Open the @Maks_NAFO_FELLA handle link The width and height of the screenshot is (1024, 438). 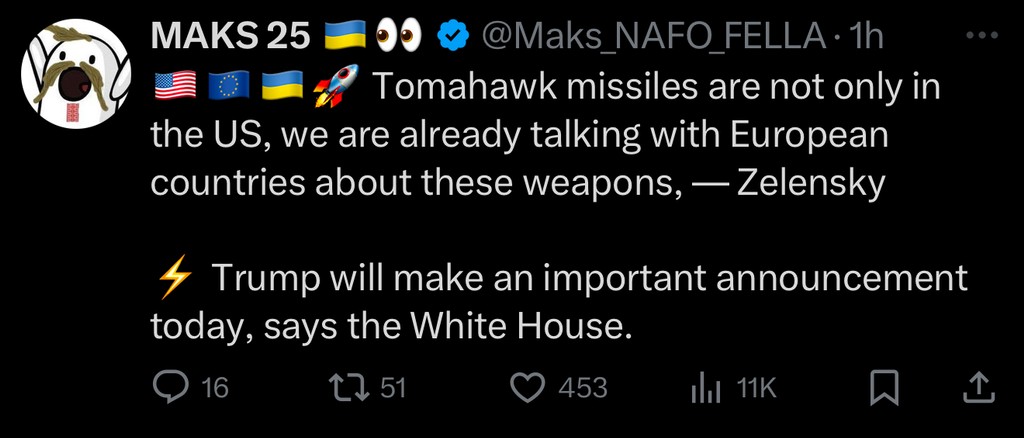[654, 38]
